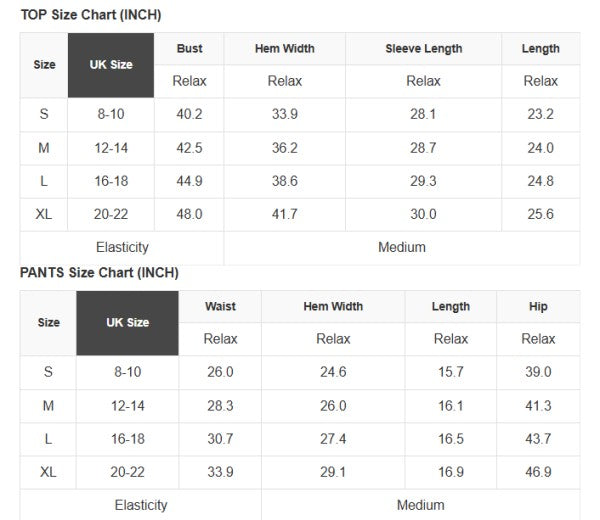Select the TOP Size Chart (INCH) title
This screenshot has height=520, width=600.
coord(91,15)
